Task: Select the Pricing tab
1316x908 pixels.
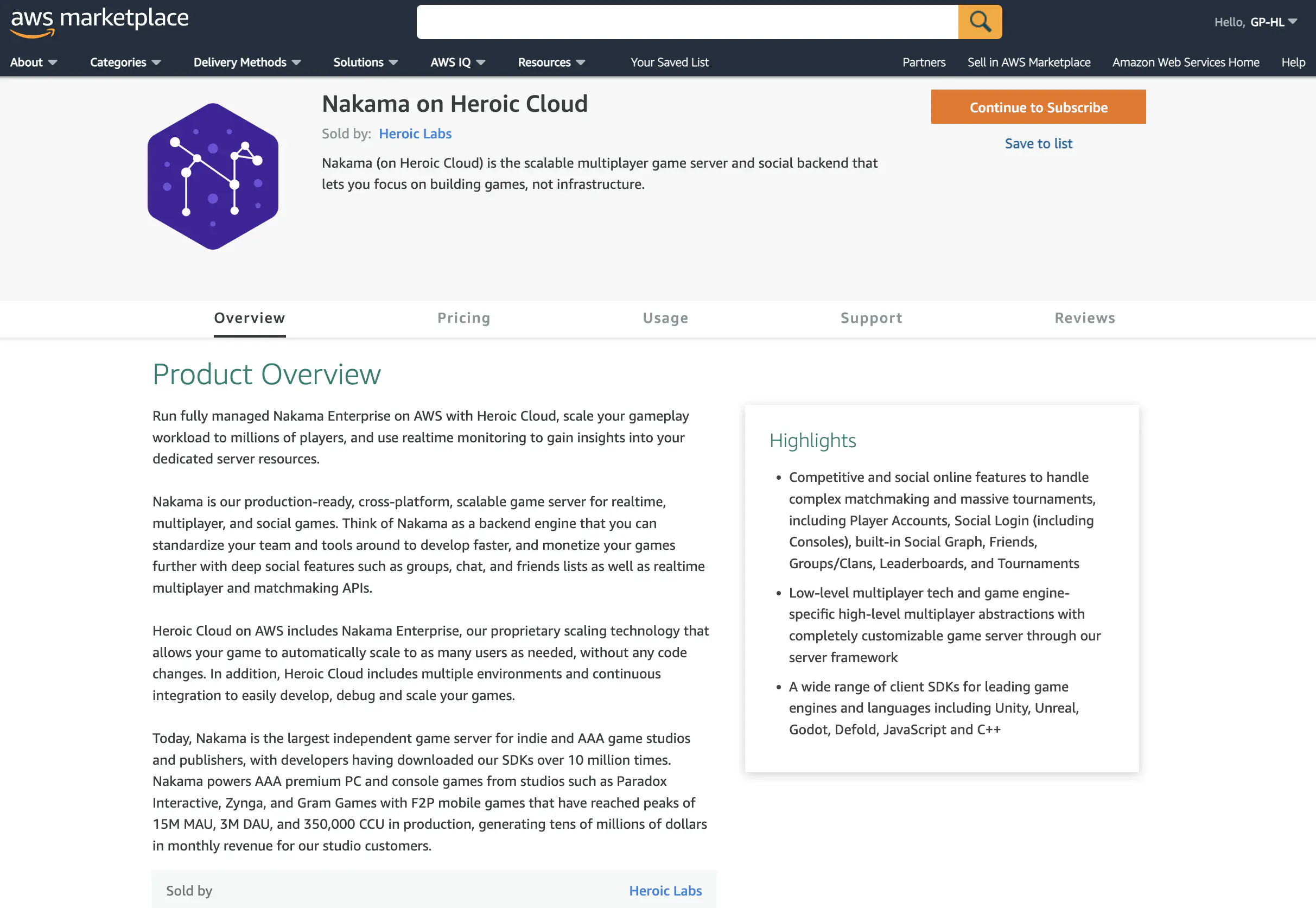Action: click(x=464, y=318)
